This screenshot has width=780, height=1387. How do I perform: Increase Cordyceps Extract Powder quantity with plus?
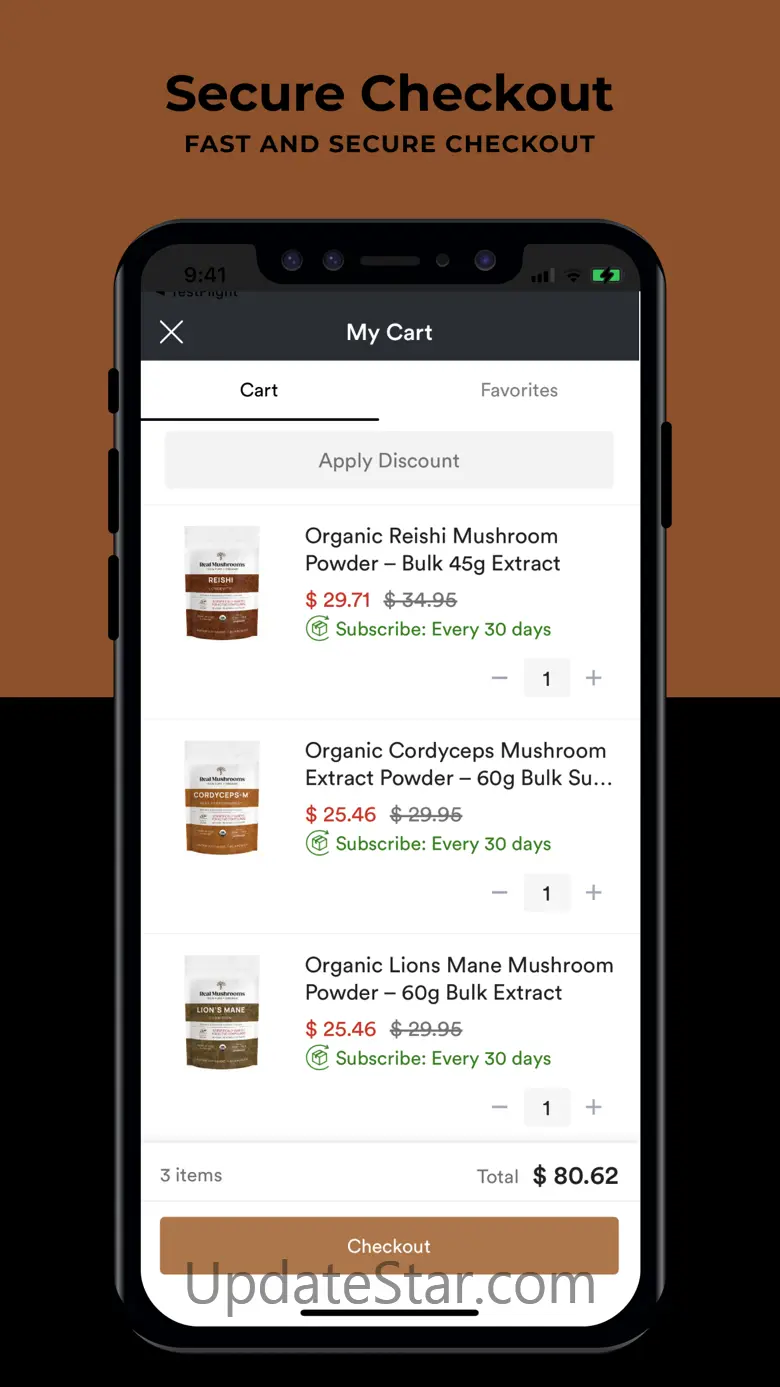[x=594, y=893]
